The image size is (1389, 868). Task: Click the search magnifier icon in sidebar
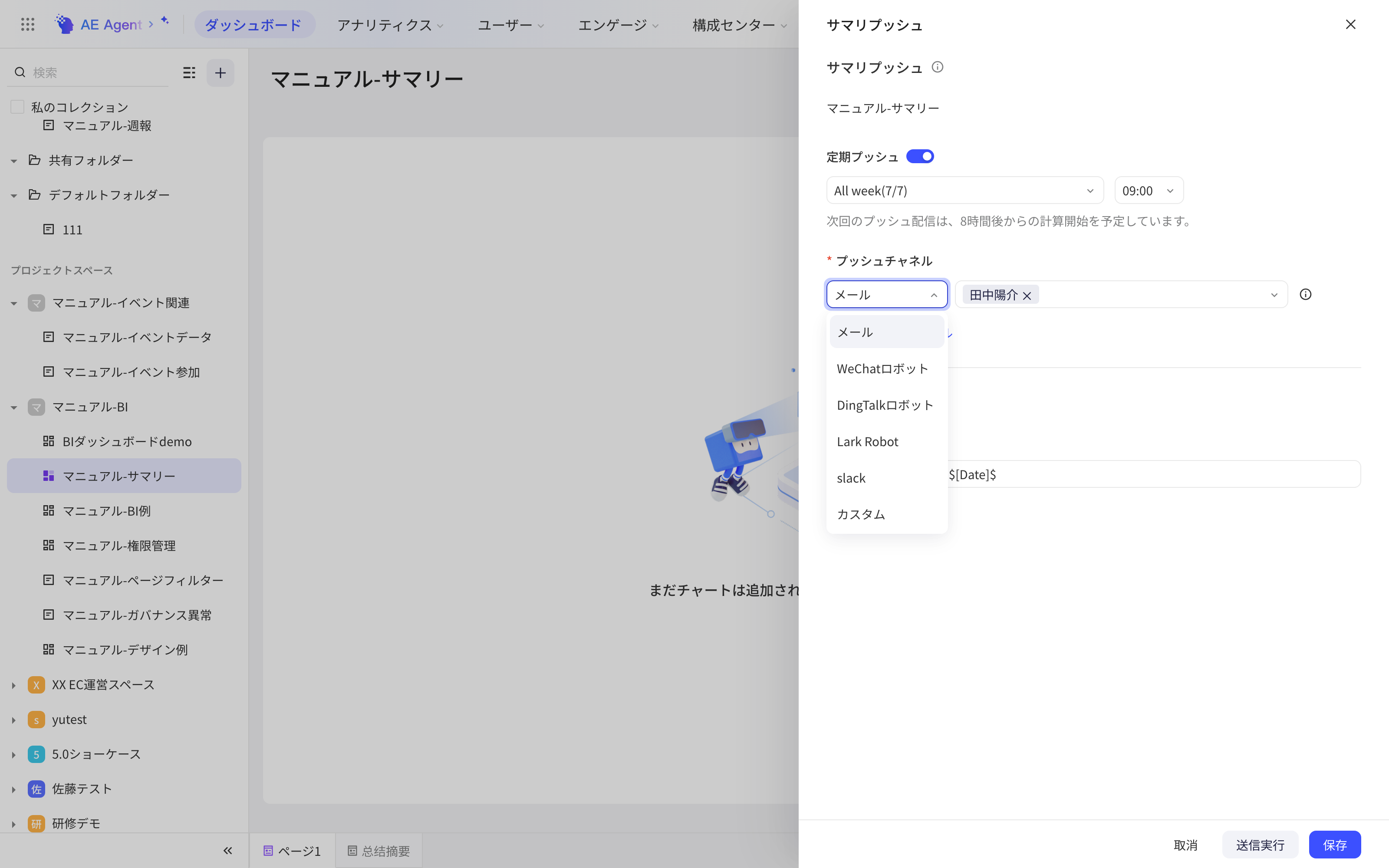[20, 72]
